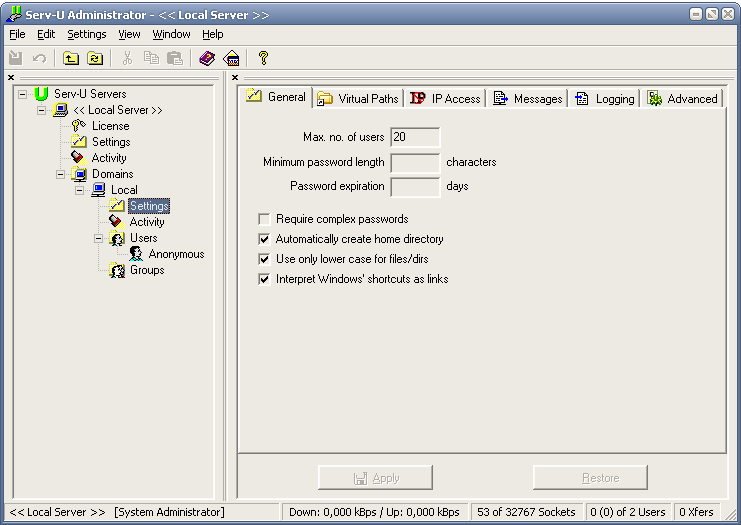Click the folder-up toolbar icon
Screen dimensions: 741x525
(x=71, y=58)
